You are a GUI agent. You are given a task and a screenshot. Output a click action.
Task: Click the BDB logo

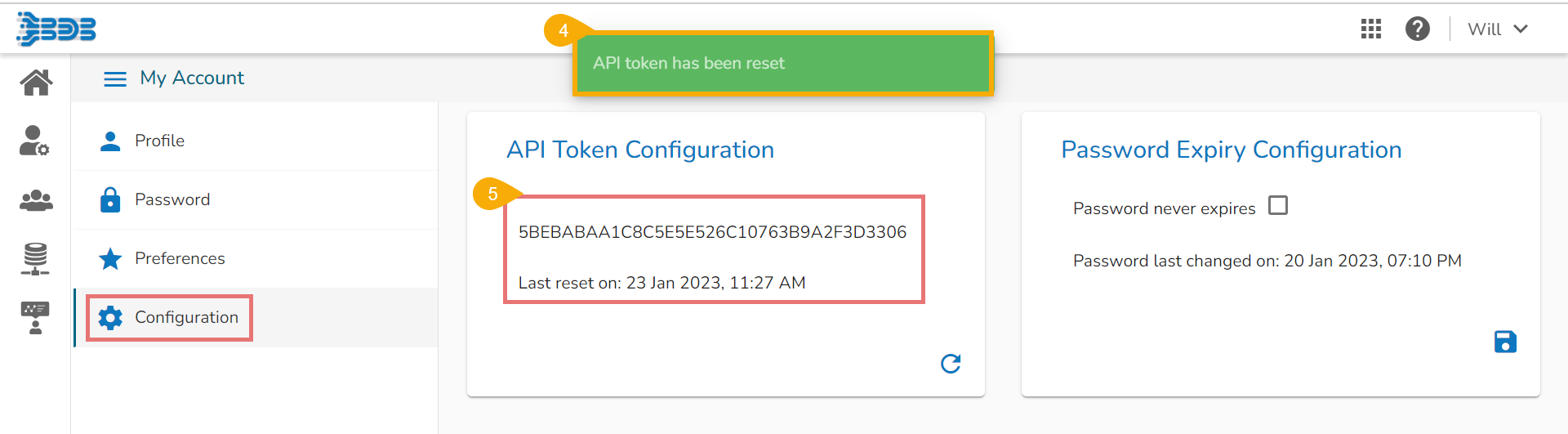(x=56, y=29)
